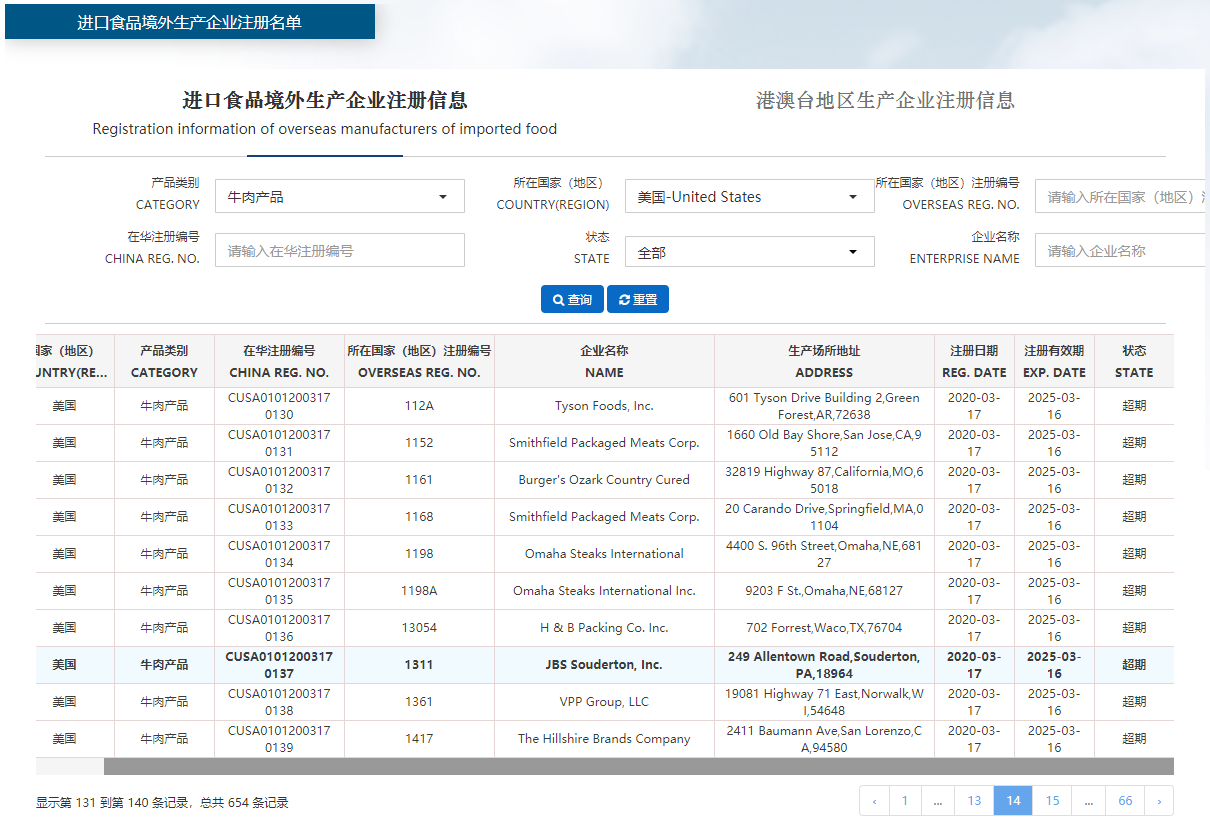Screen dimensions: 1210x830
Task: Jump to page 13 in pagination
Action: (973, 801)
